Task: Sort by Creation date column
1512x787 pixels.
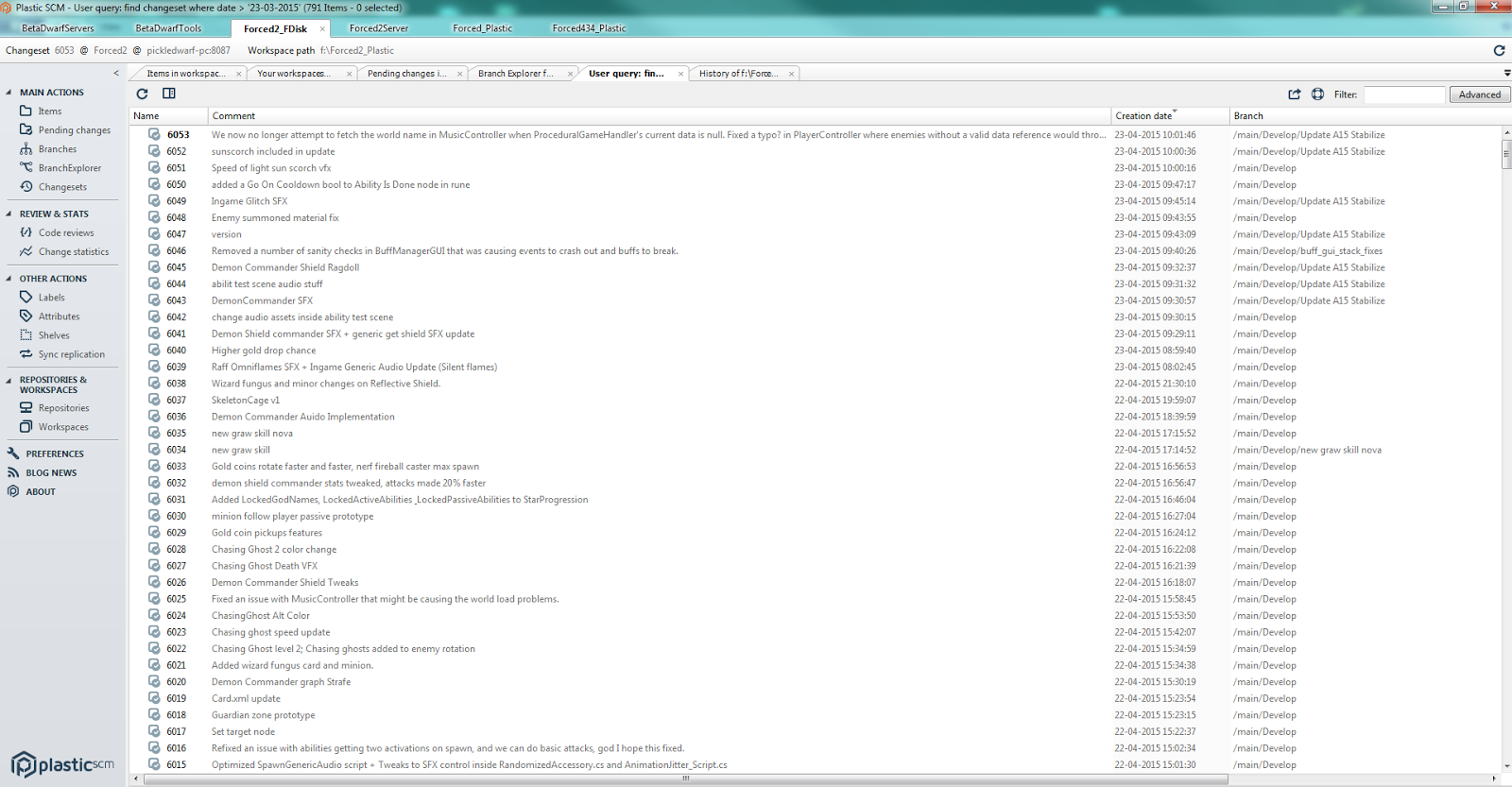Action: (x=1170, y=116)
